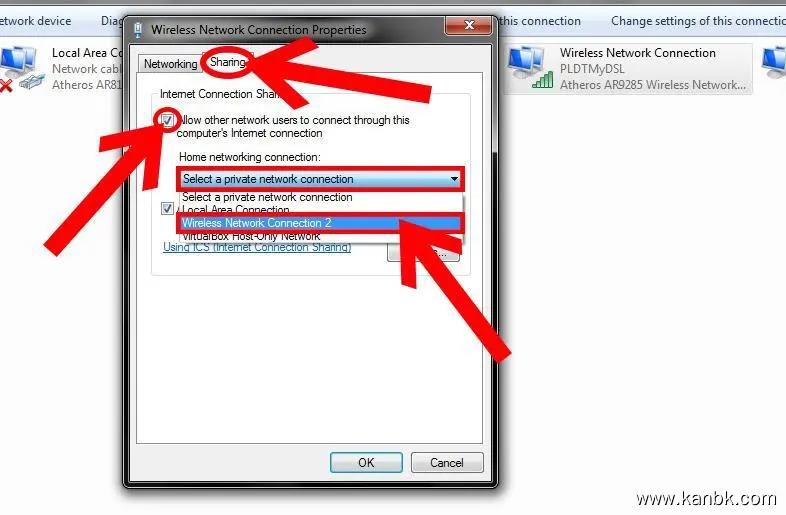Switch to the Networking tab
Screen dimensions: 786x515
170,64
